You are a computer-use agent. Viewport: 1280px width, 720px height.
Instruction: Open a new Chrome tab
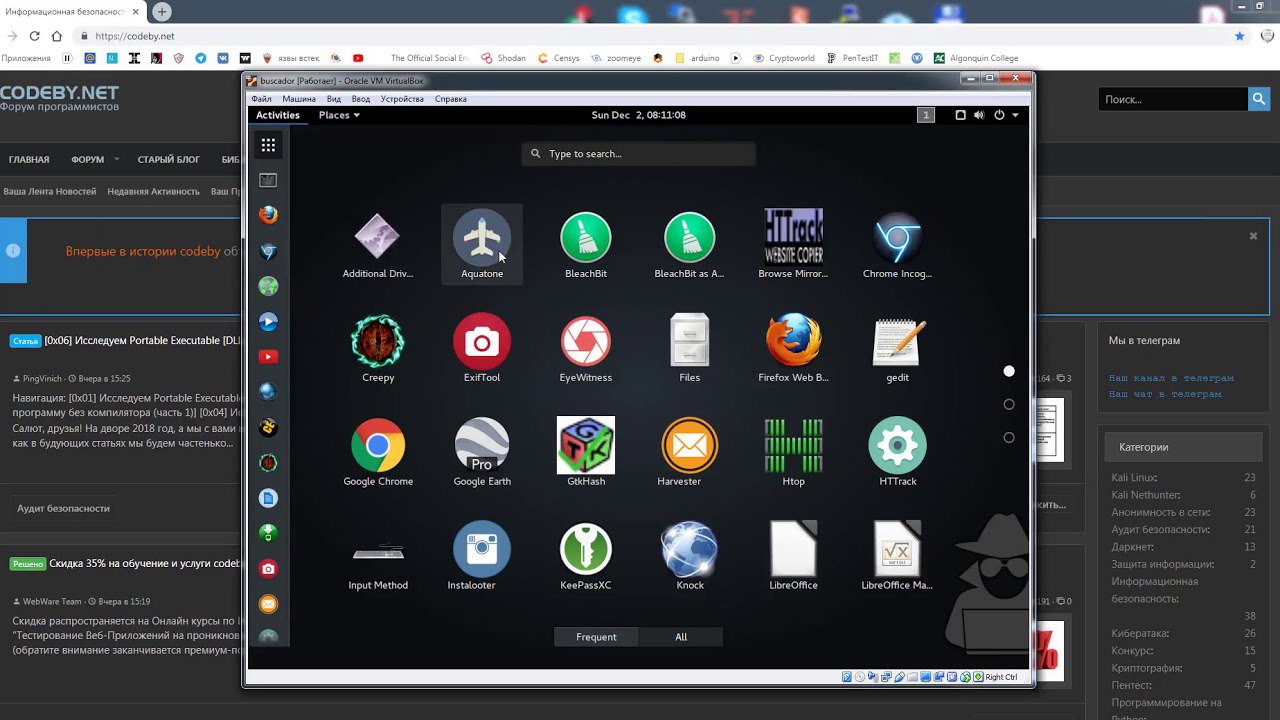[161, 12]
